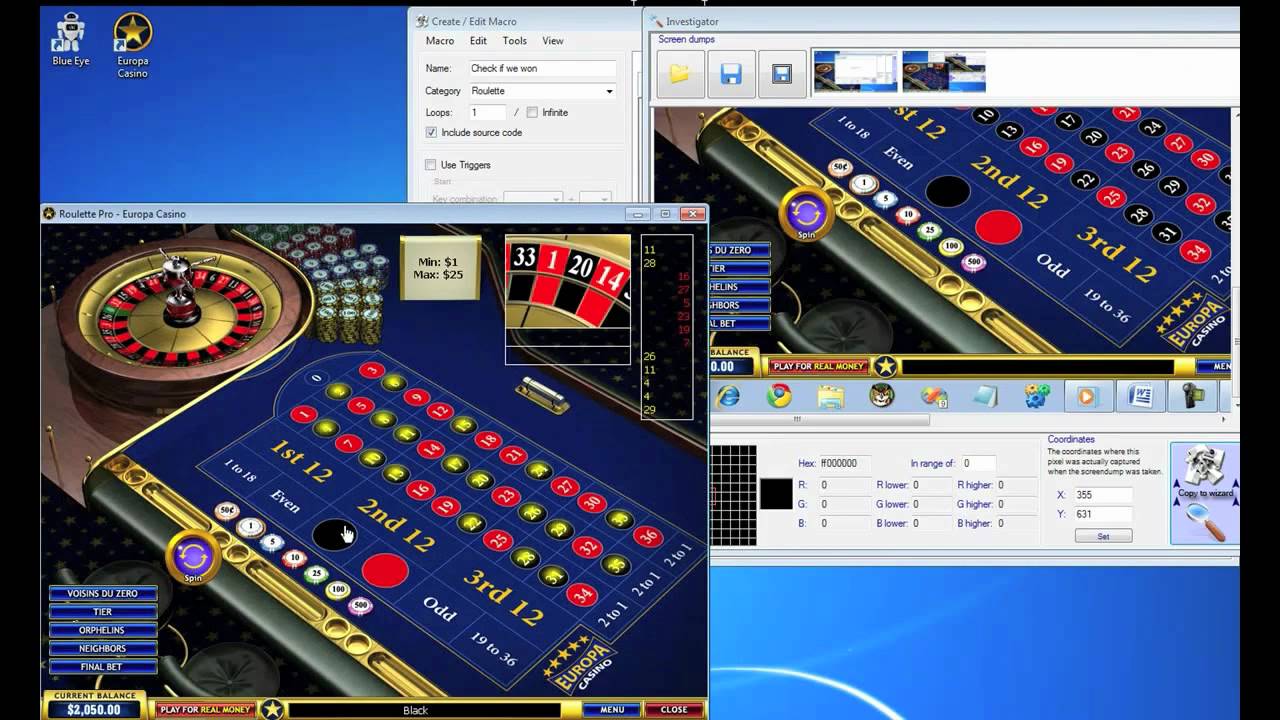Click the ORPHELINS button in Roulette Pro window
This screenshot has width=1280, height=720.
(x=103, y=630)
